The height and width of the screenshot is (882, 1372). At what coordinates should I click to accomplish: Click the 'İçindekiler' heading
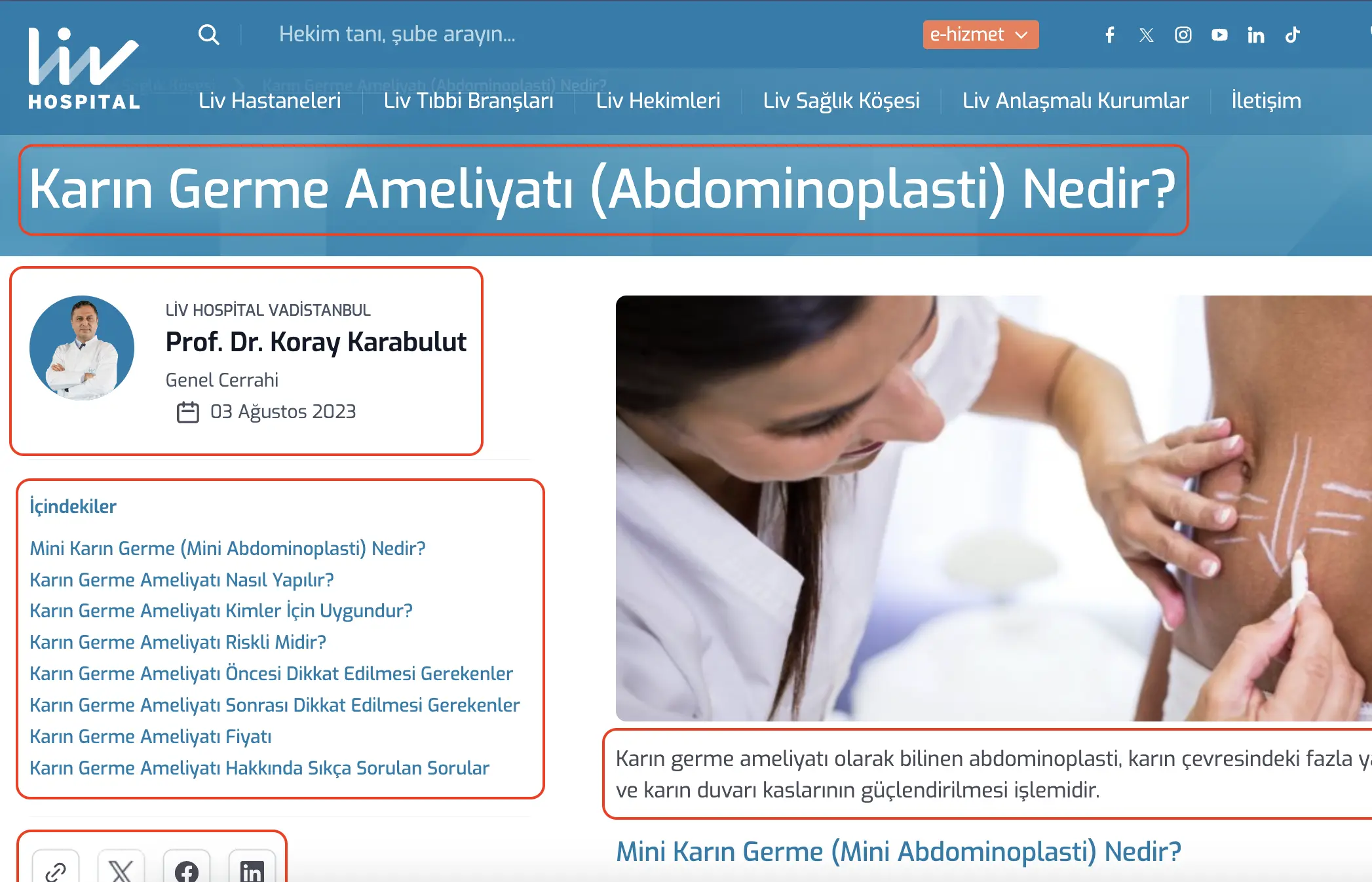73,507
